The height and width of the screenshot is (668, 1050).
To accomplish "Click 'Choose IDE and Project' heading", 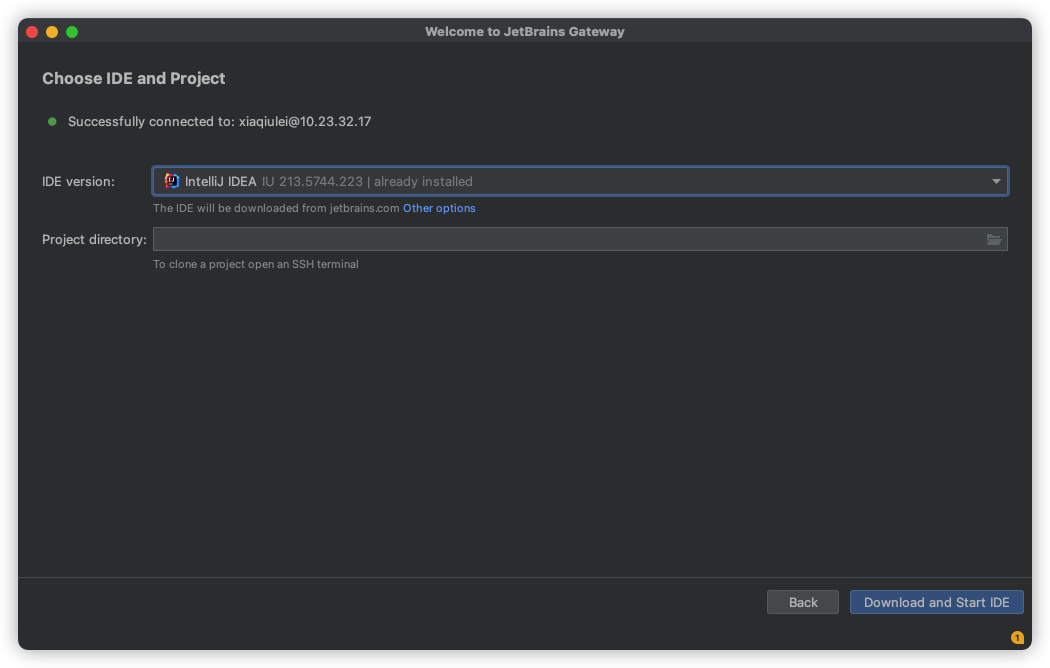I will (134, 78).
